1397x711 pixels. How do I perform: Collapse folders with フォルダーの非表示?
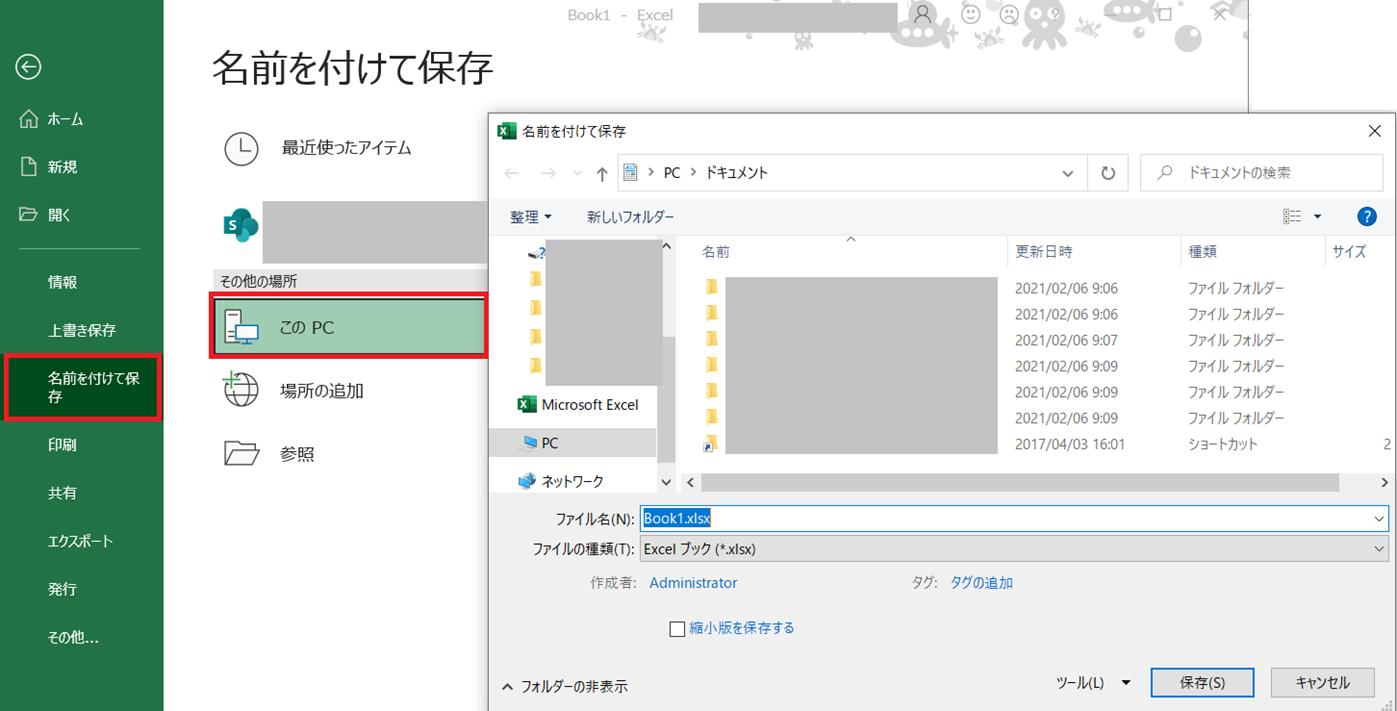tap(565, 687)
